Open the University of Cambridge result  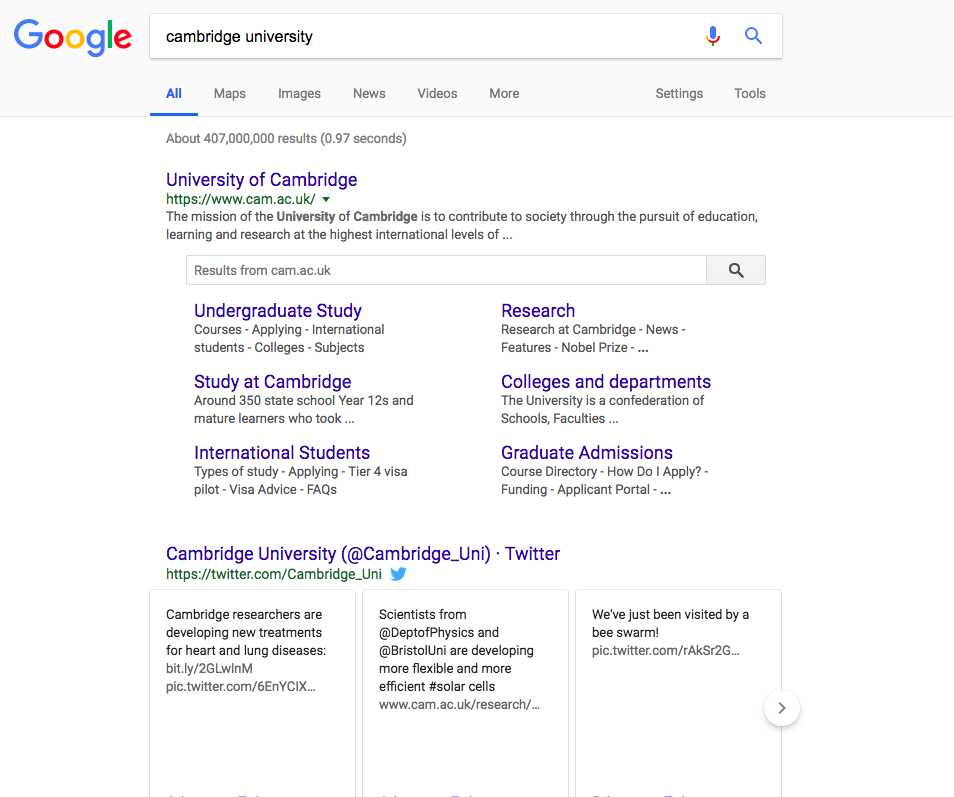(x=261, y=180)
